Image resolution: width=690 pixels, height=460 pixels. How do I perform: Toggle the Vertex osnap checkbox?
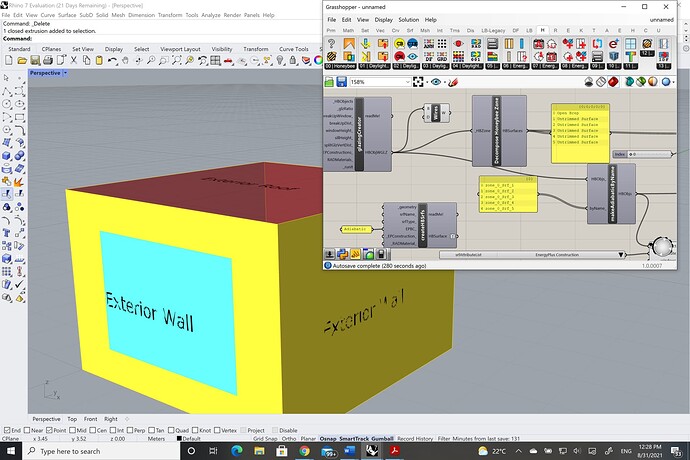(x=217, y=430)
